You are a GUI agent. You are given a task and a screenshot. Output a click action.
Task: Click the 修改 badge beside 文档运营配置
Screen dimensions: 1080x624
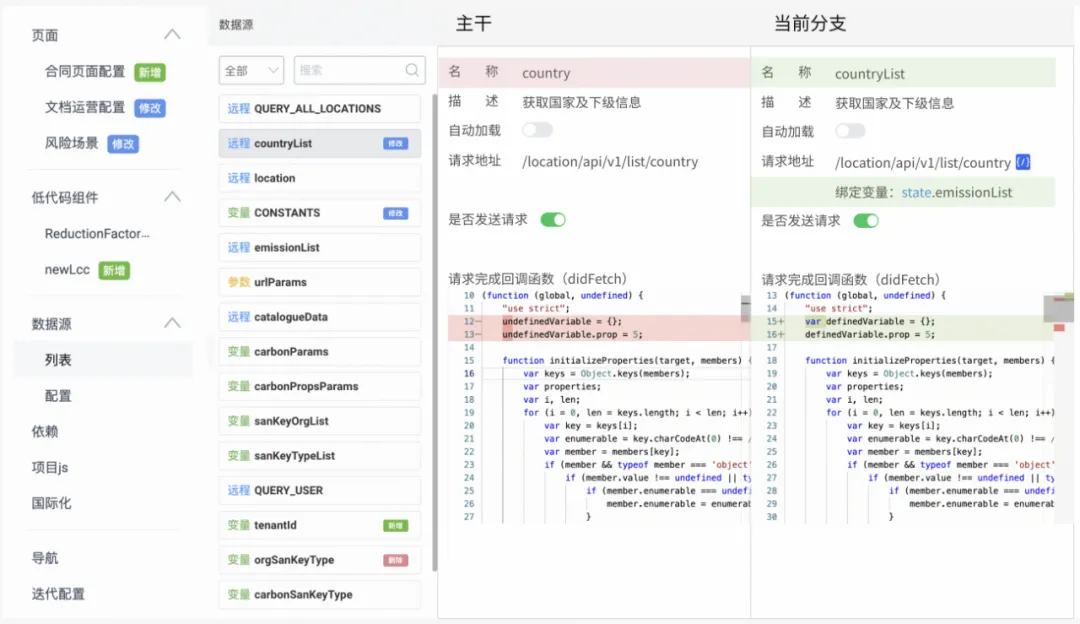150,108
